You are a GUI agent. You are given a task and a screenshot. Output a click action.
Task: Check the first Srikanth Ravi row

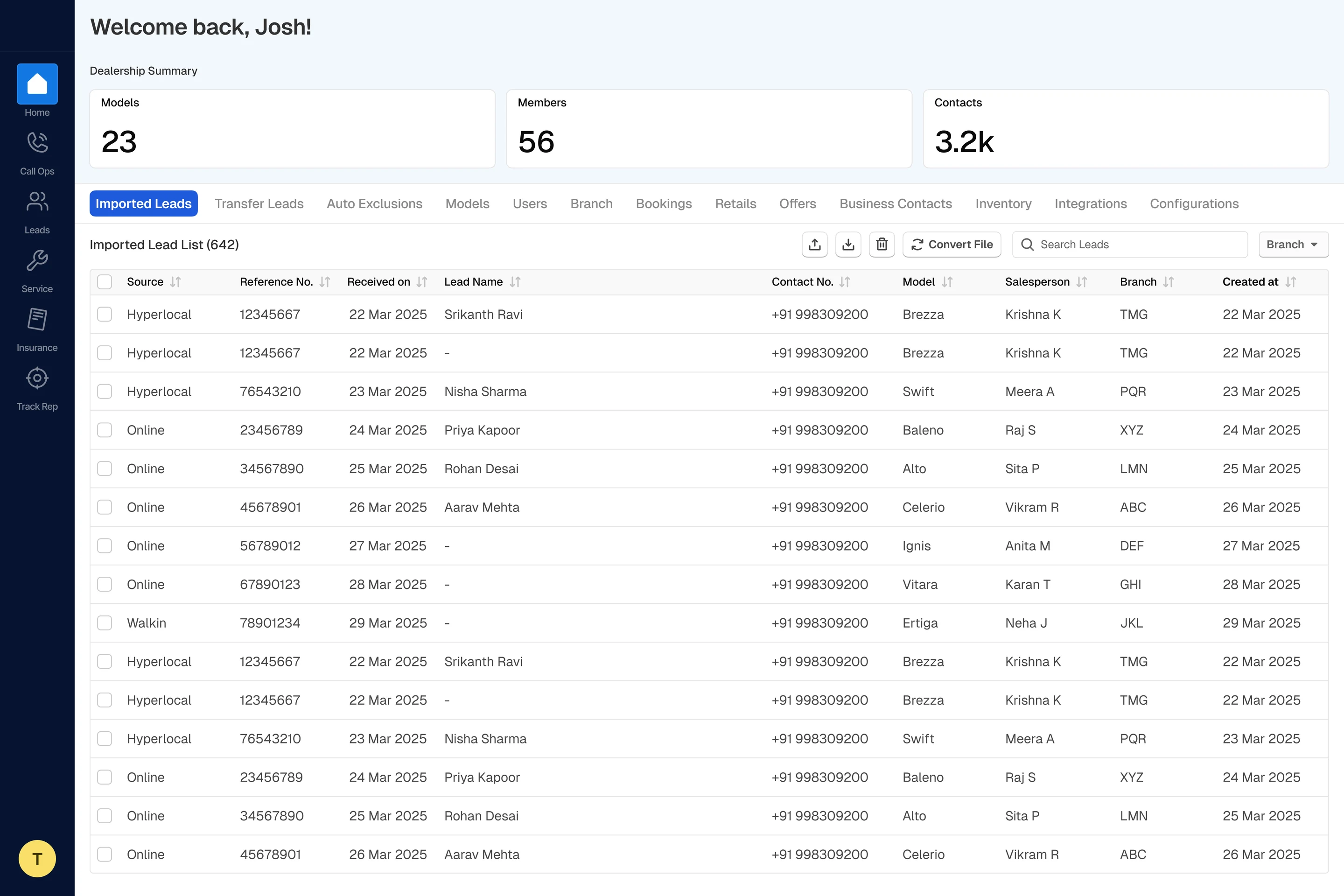[x=105, y=314]
